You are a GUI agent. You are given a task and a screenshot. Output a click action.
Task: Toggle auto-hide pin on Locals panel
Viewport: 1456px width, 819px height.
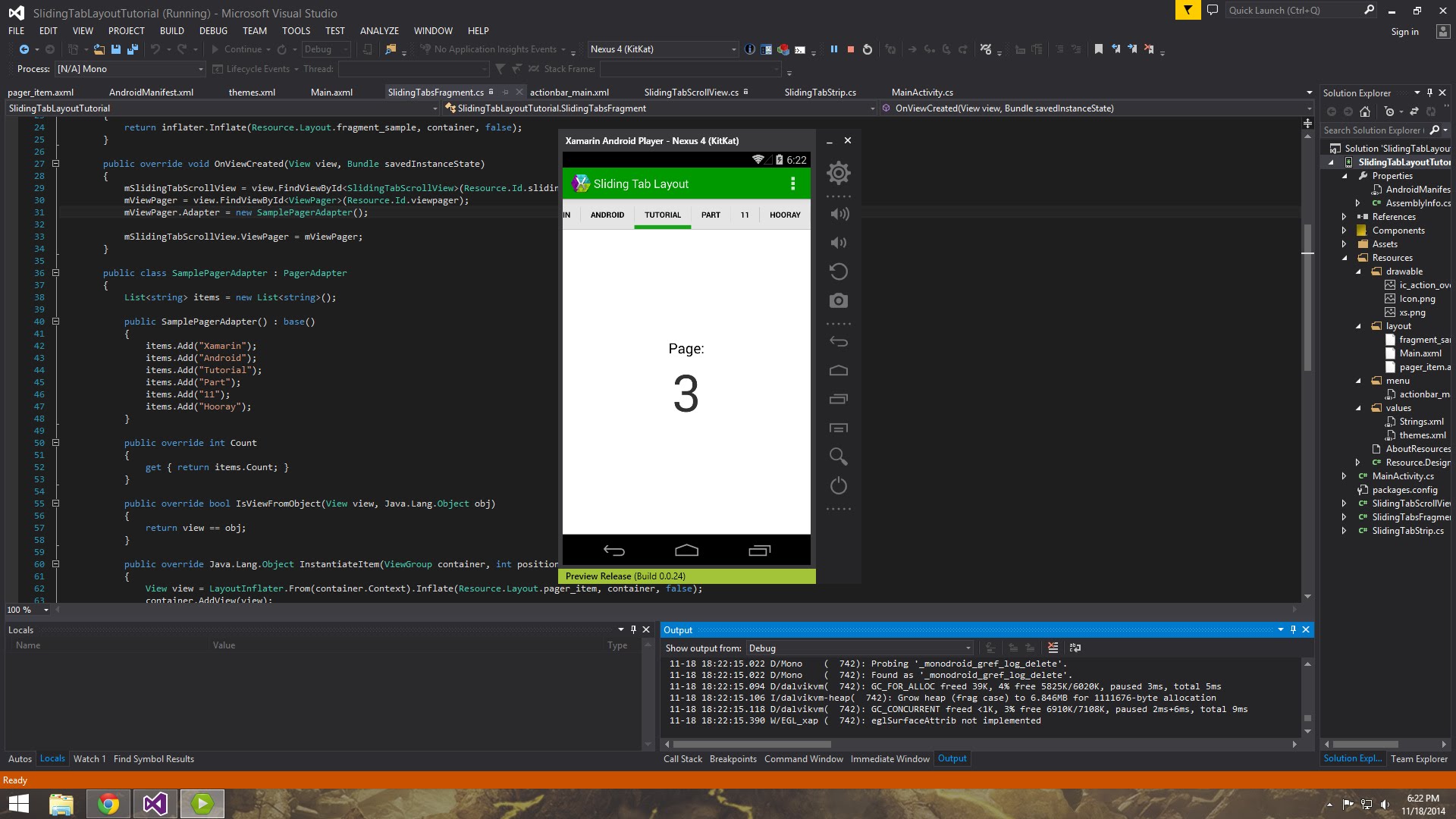(x=633, y=629)
